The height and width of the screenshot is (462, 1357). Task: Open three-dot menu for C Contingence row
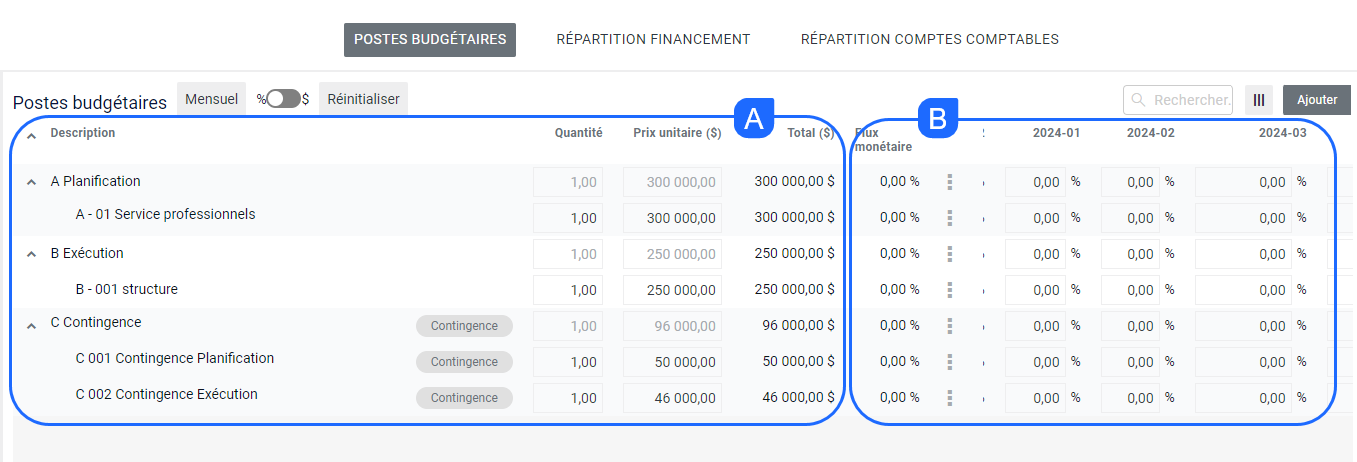tap(949, 326)
